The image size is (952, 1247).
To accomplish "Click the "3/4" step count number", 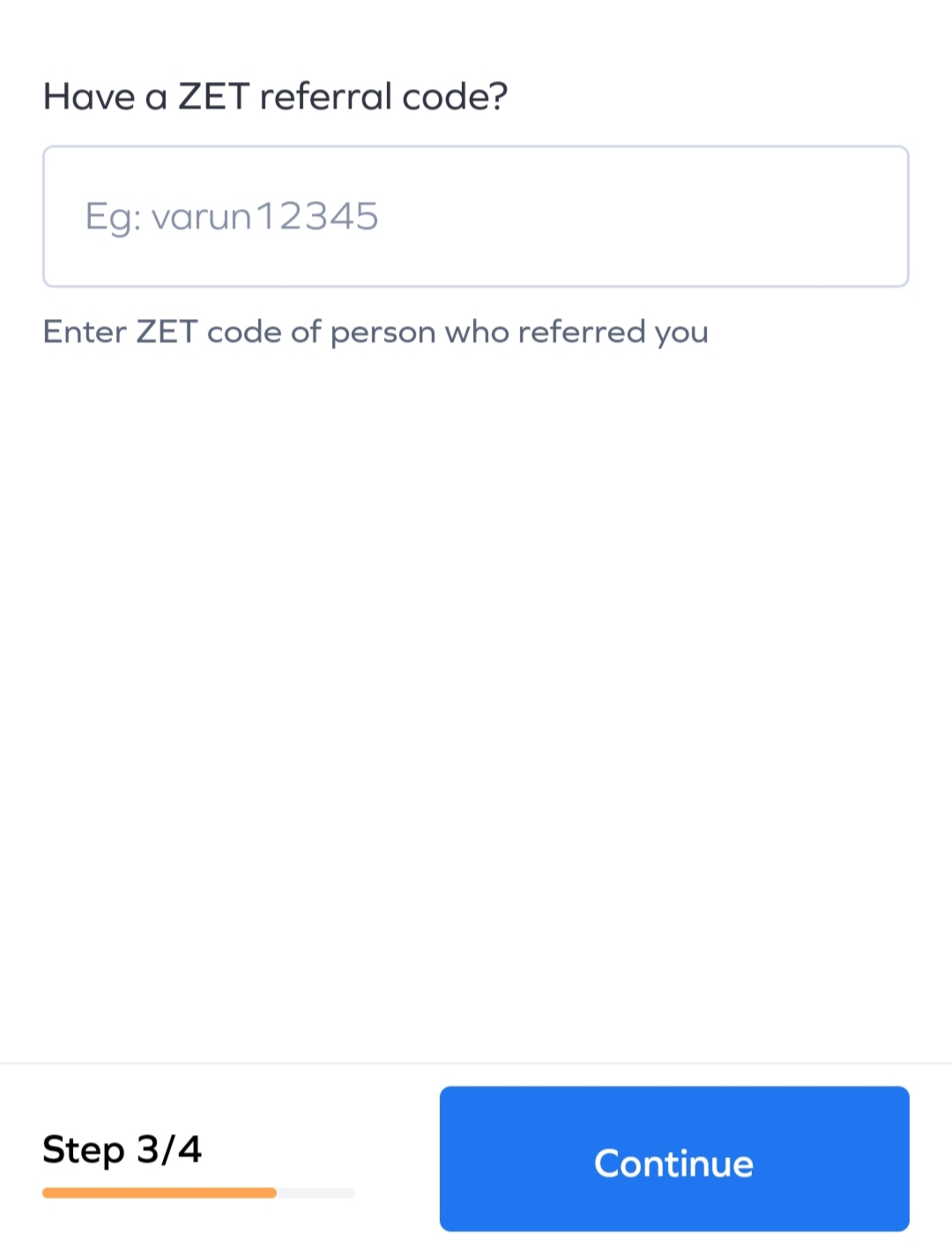I will [x=169, y=1149].
